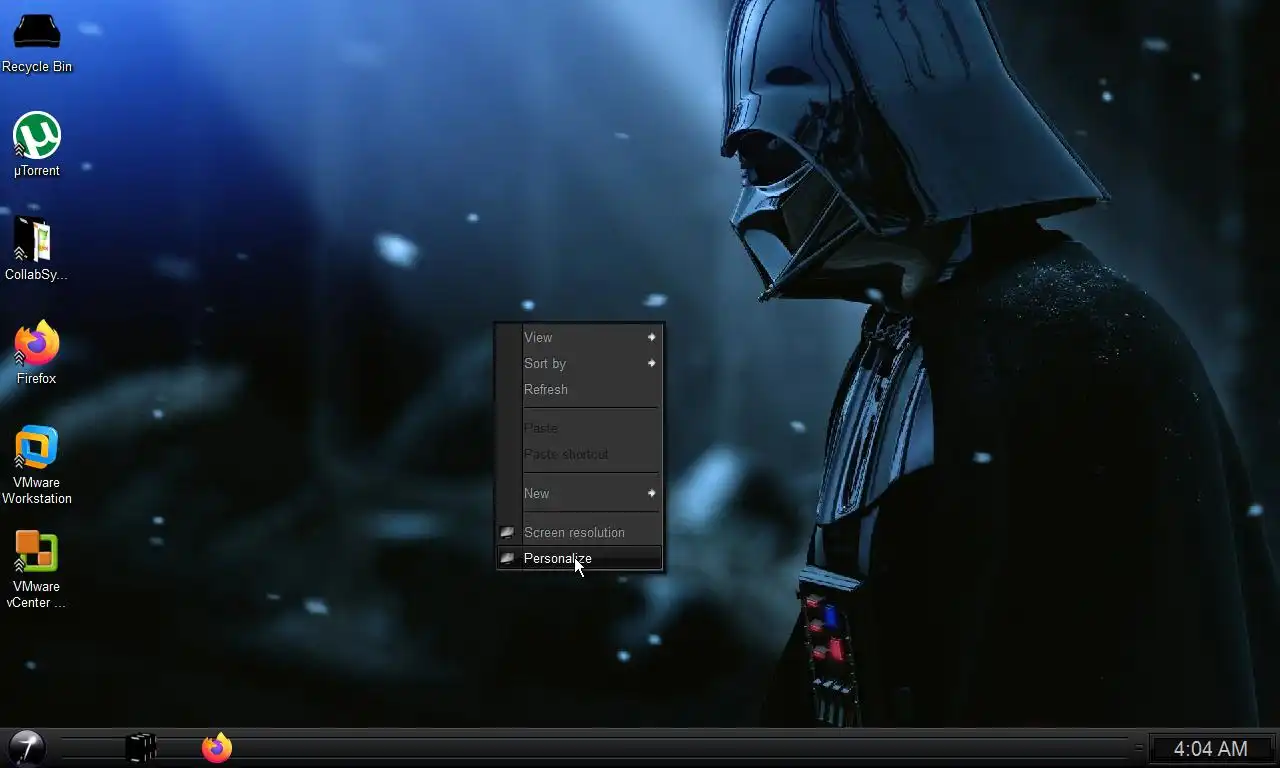Open the Sort by submenu
Viewport: 1280px width, 768px height.
pyautogui.click(x=579, y=363)
